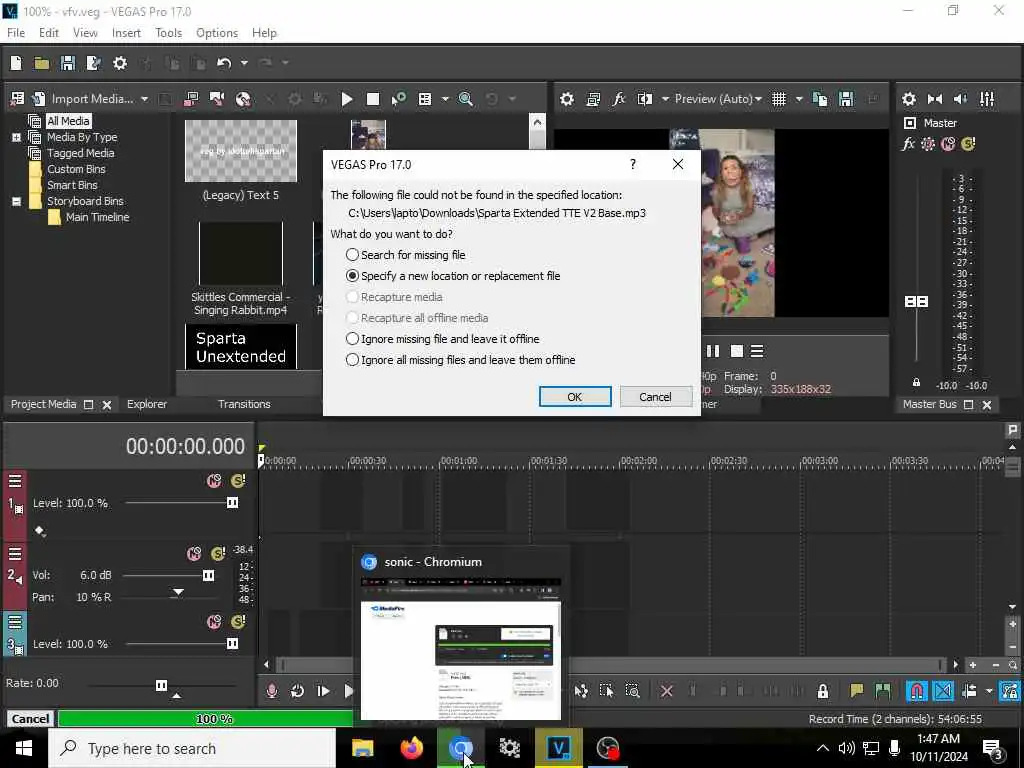Screen dimensions: 1024x768
Task: Click Cancel button next to progress bar
Action: (30, 719)
